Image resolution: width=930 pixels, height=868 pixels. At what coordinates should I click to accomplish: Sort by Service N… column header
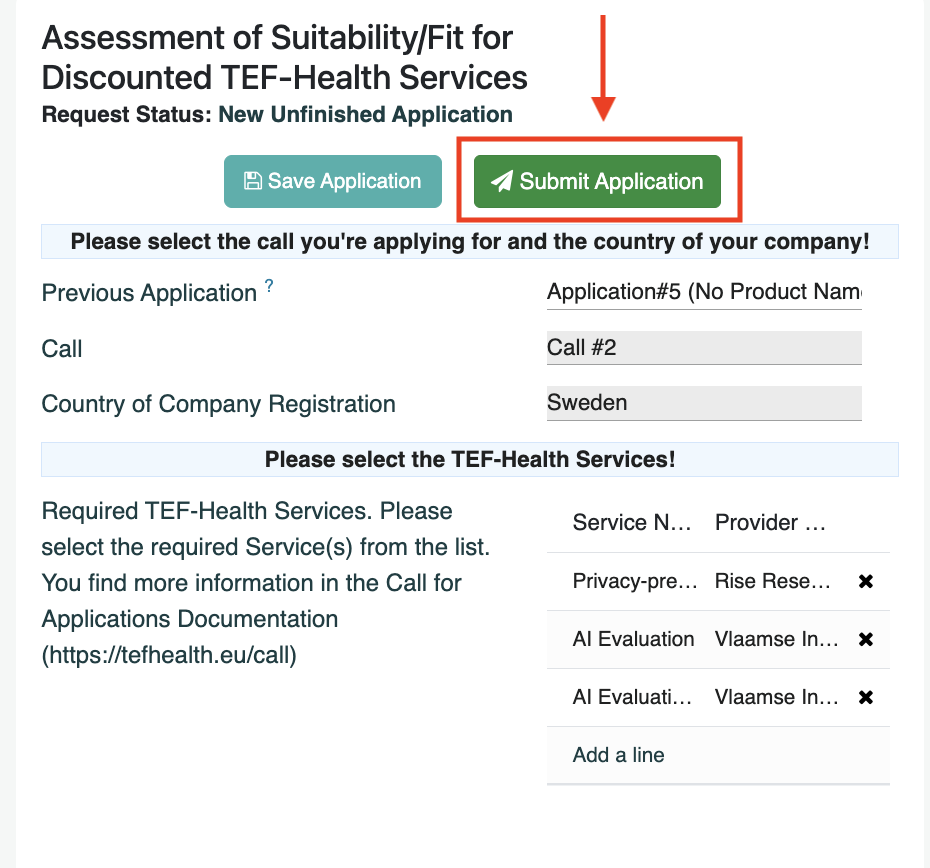click(x=632, y=523)
